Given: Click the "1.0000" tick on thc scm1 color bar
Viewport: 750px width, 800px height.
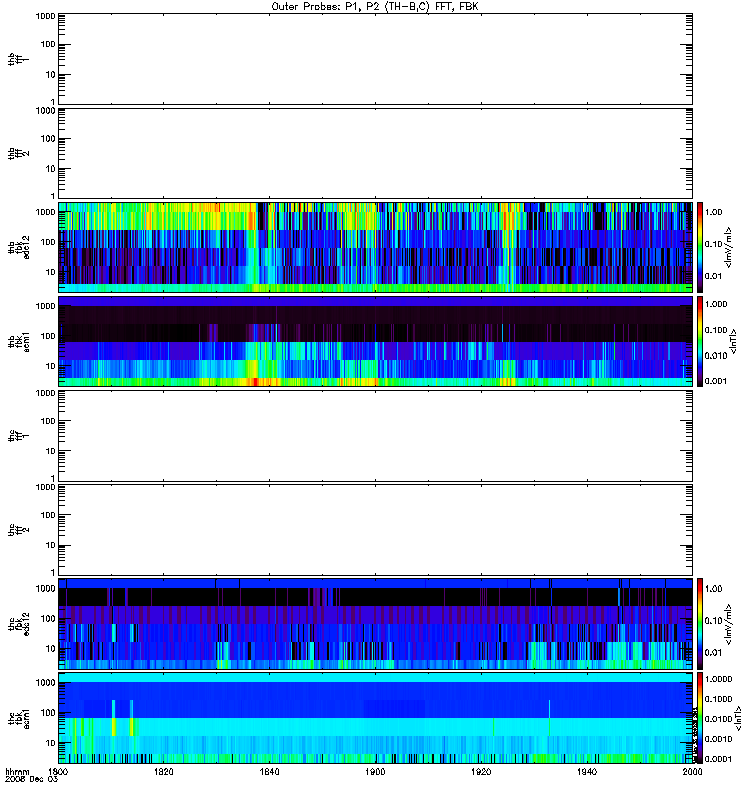Looking at the screenshot, I should (x=718, y=679).
